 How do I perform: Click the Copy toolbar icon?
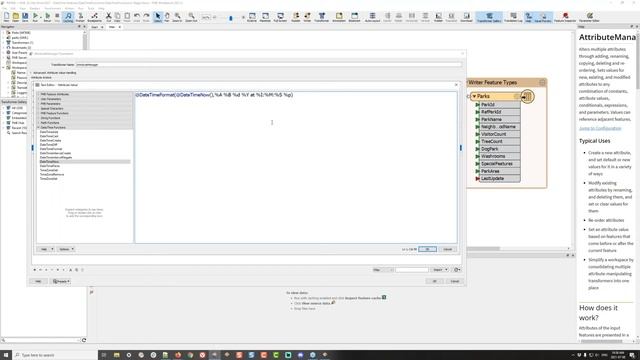point(118,17)
